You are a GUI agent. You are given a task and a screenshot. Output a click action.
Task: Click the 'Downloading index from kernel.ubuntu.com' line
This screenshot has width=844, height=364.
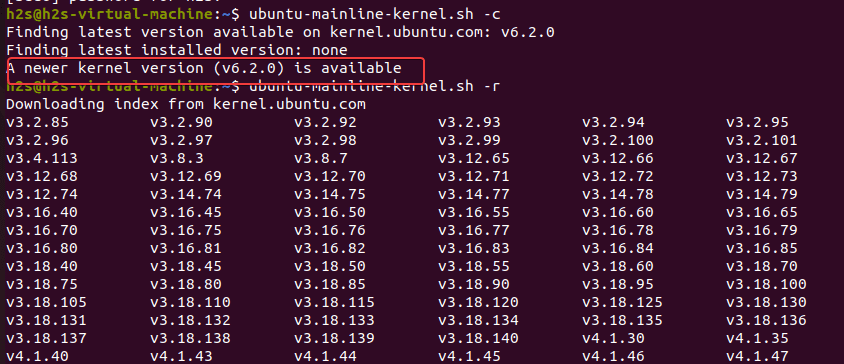point(186,104)
